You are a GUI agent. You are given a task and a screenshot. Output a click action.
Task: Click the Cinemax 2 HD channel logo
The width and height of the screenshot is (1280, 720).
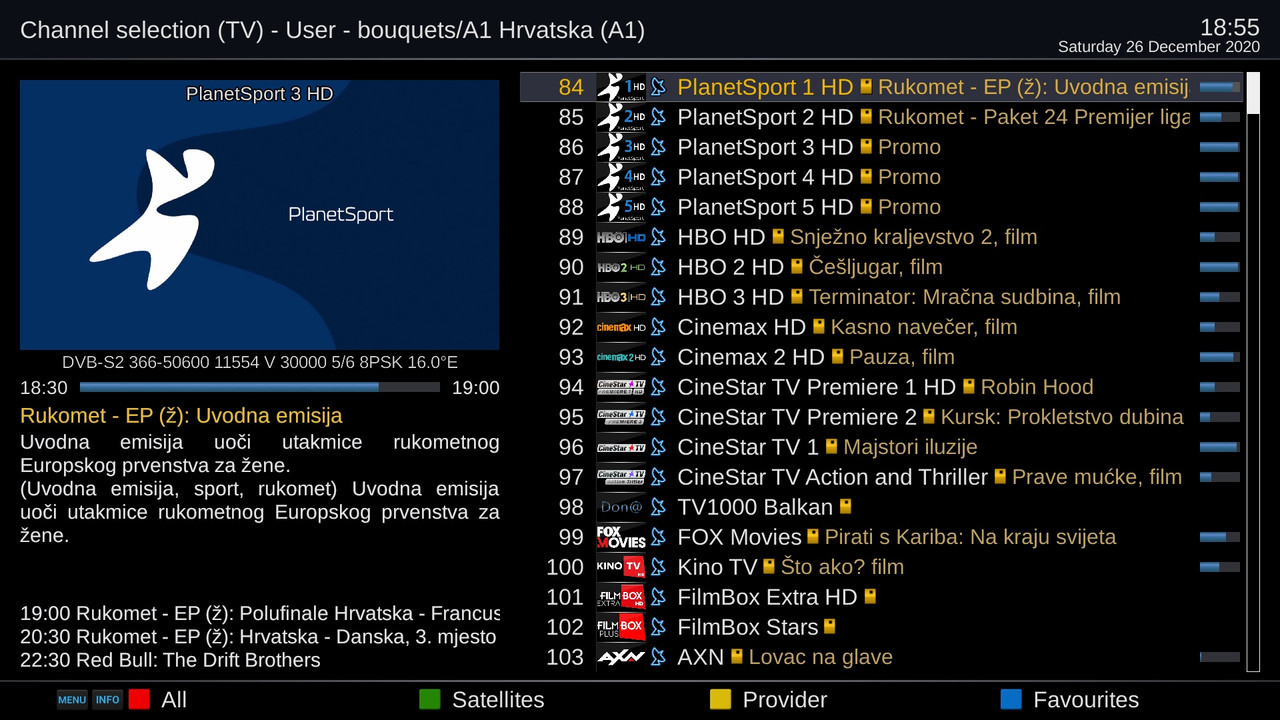point(621,357)
